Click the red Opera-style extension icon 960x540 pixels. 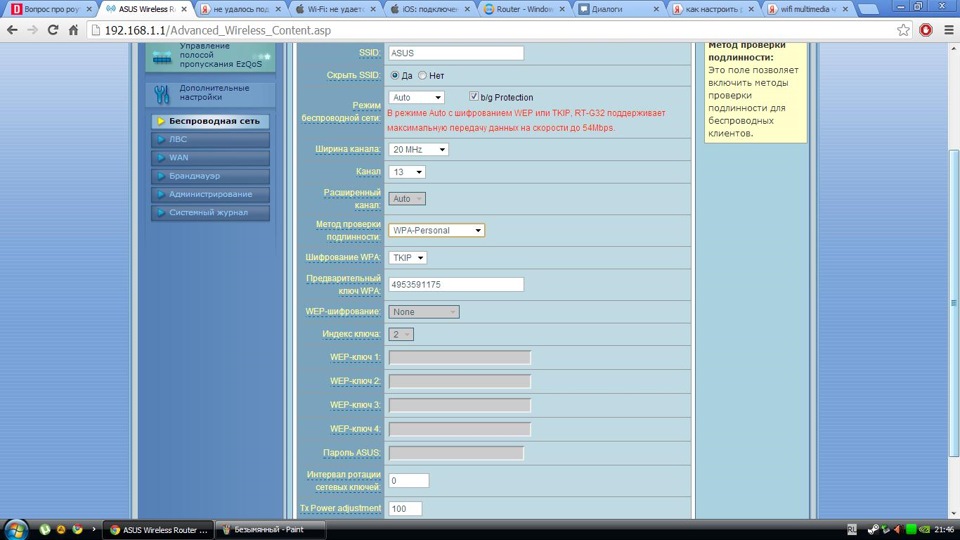pos(926,30)
